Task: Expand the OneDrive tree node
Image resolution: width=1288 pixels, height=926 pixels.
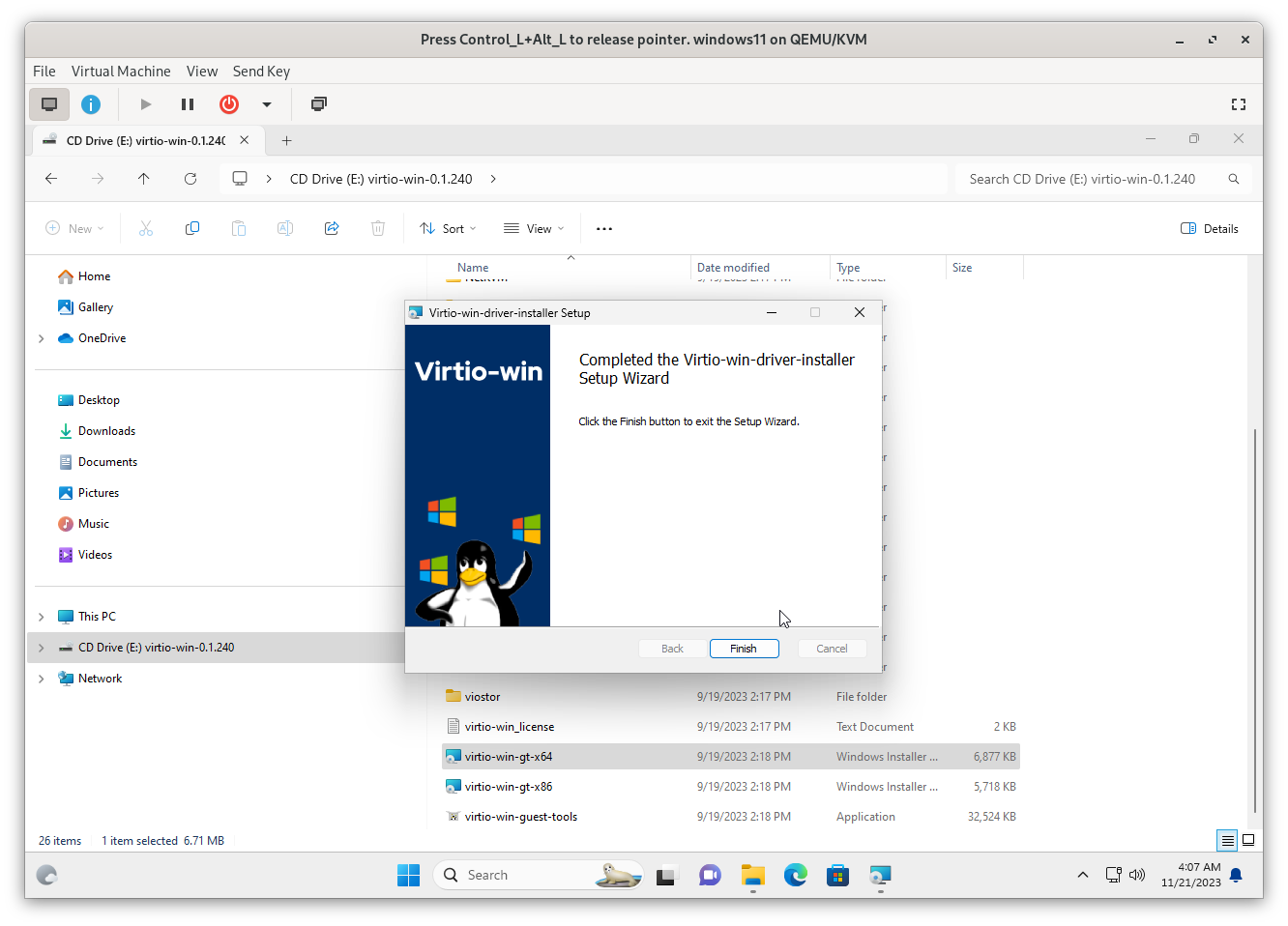Action: point(42,338)
